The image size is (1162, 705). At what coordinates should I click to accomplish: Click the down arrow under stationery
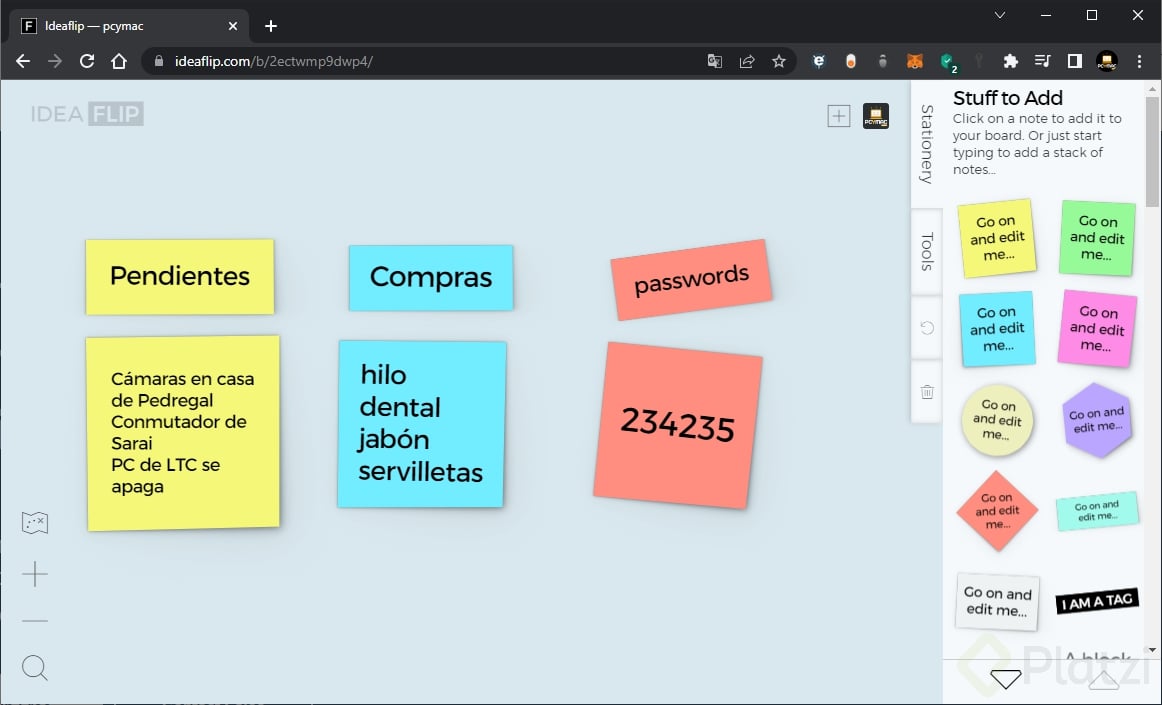pos(1006,678)
